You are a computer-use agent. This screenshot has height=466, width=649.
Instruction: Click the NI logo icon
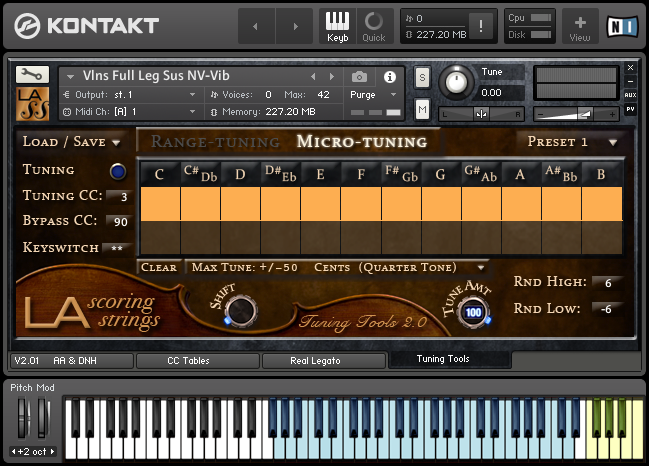tap(622, 26)
